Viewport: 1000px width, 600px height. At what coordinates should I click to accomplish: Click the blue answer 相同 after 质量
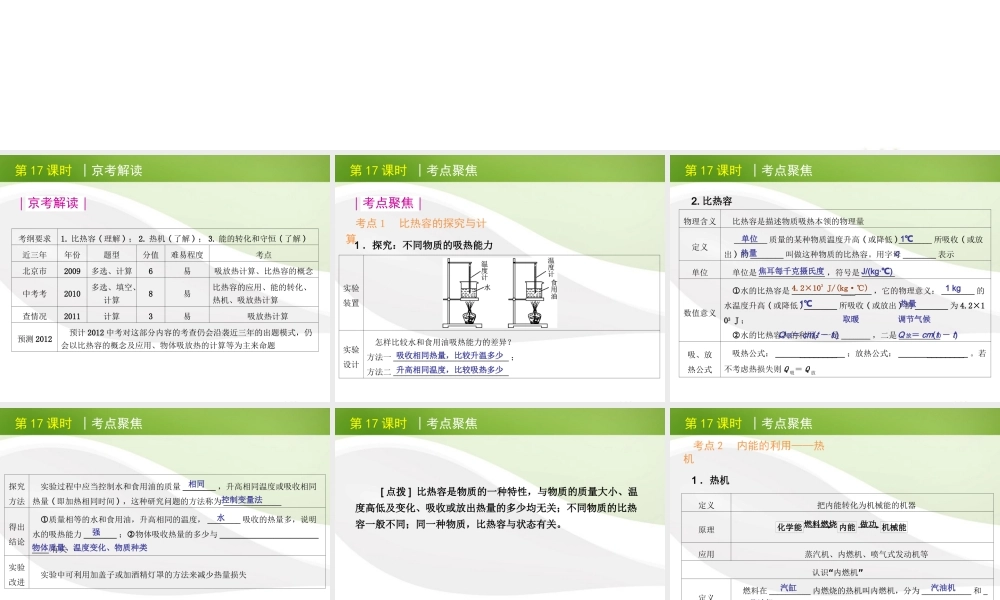click(x=197, y=485)
